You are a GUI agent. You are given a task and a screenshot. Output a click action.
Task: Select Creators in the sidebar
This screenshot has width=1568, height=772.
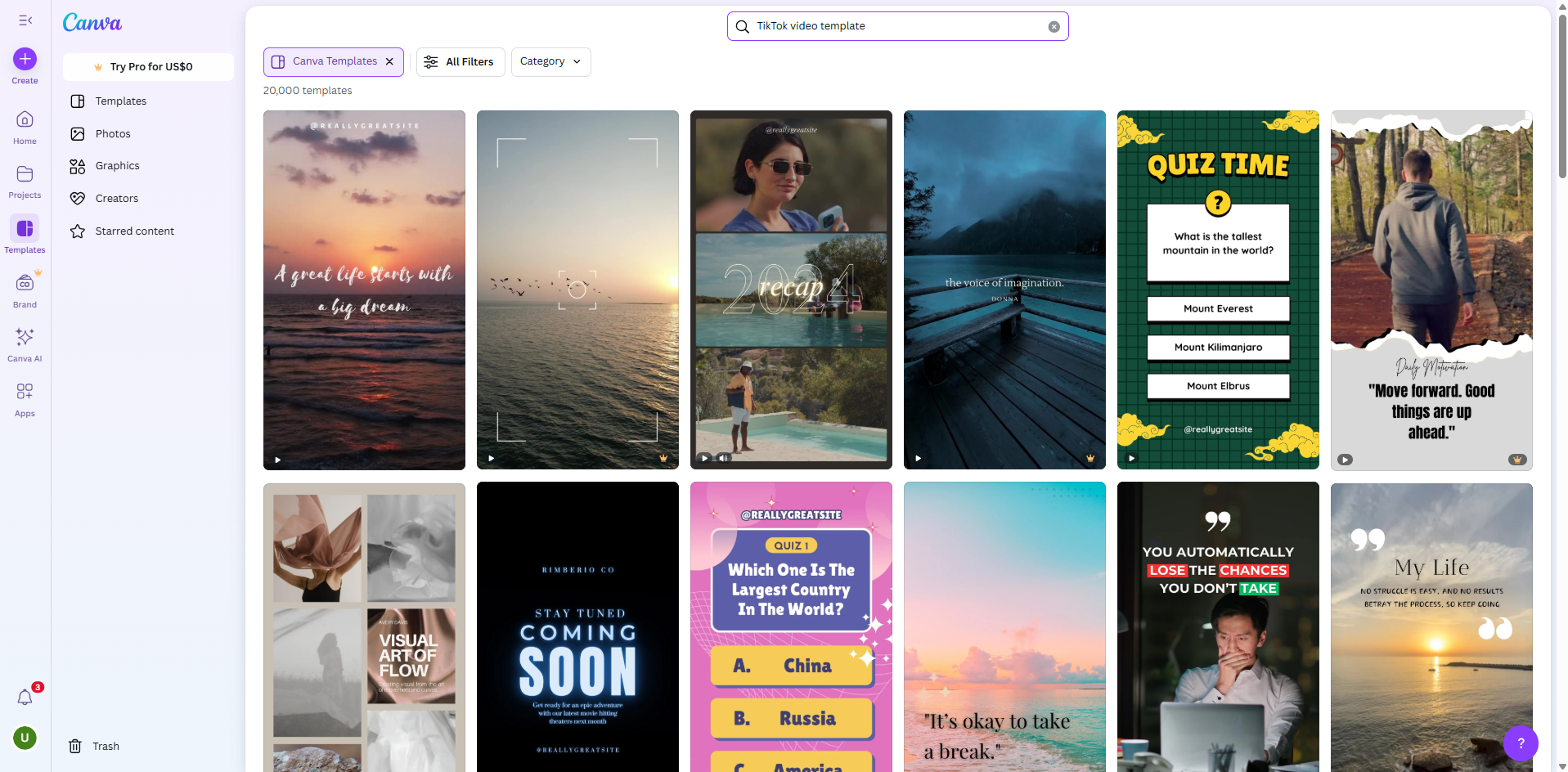tap(115, 198)
